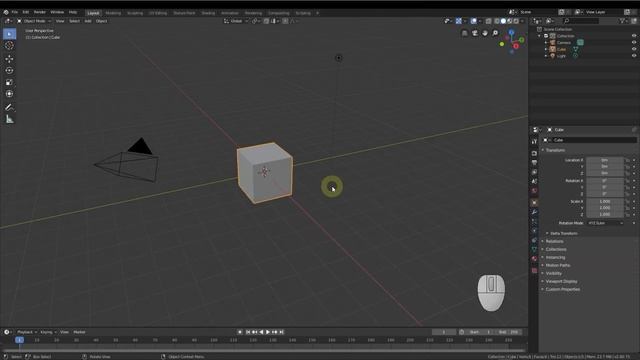Open the View Layer properties tab icon

(x=534, y=172)
